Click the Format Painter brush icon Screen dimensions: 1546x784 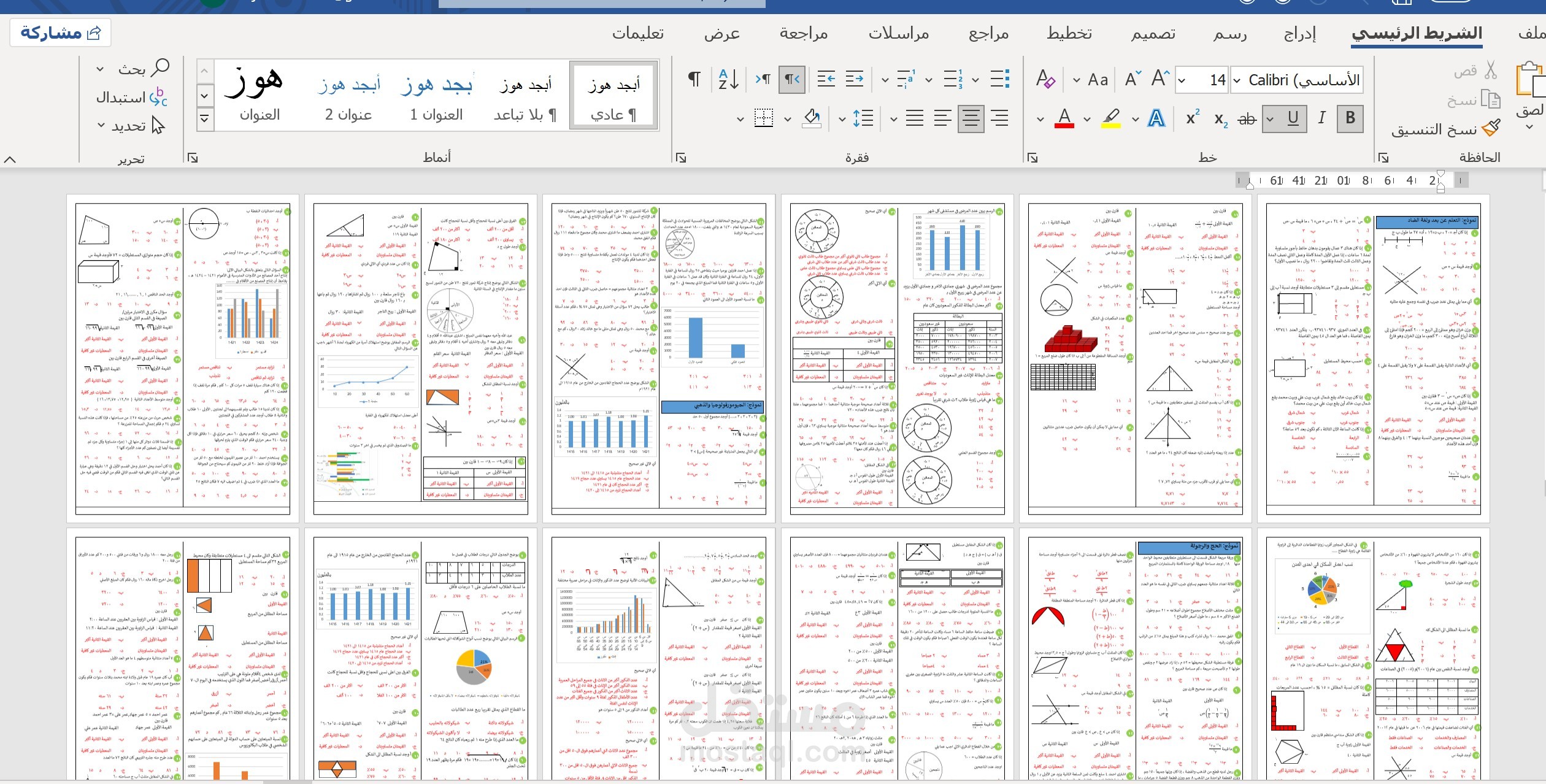click(1491, 128)
